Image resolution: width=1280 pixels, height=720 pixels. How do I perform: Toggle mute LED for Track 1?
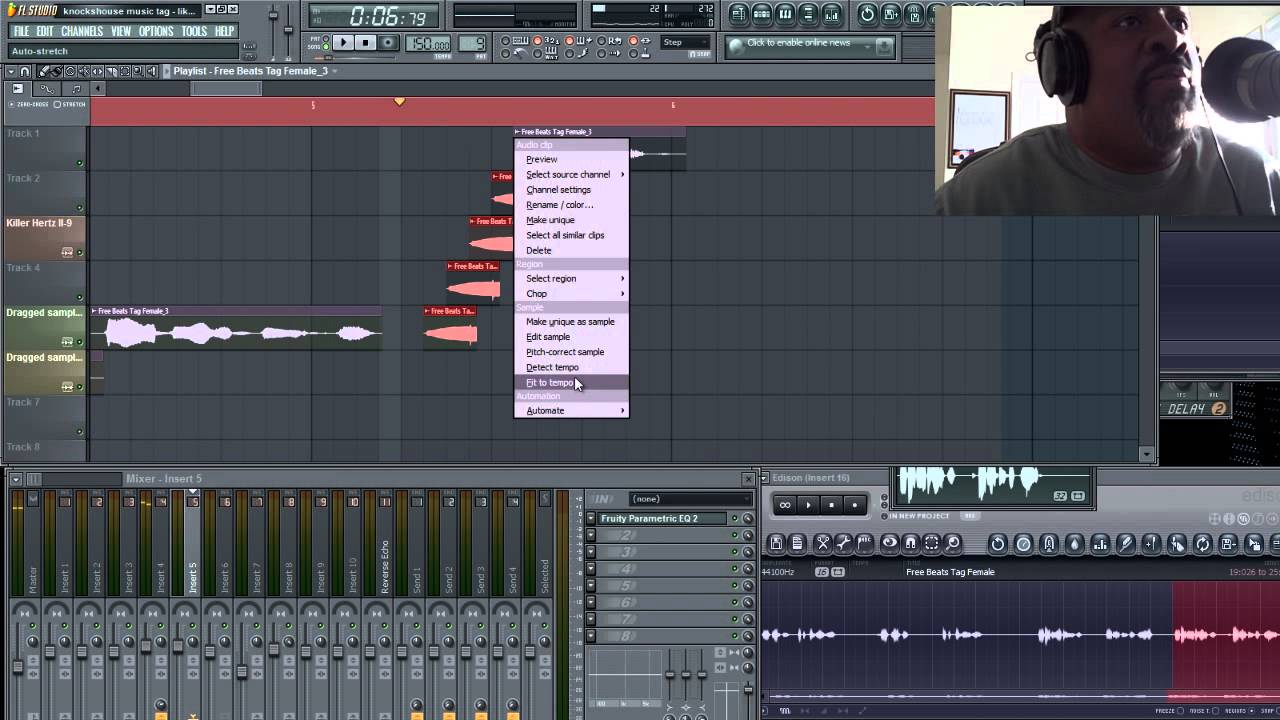[x=79, y=163]
